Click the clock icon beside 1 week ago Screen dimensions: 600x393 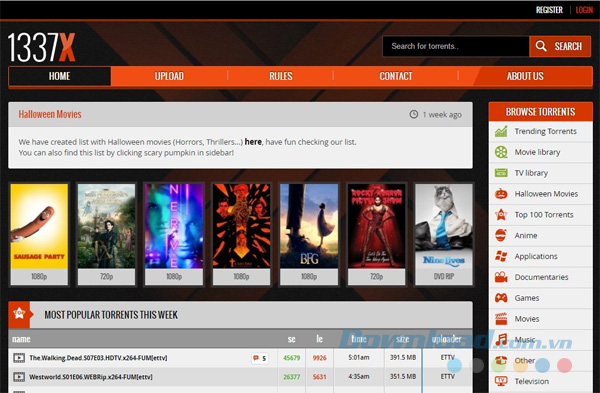tap(414, 114)
